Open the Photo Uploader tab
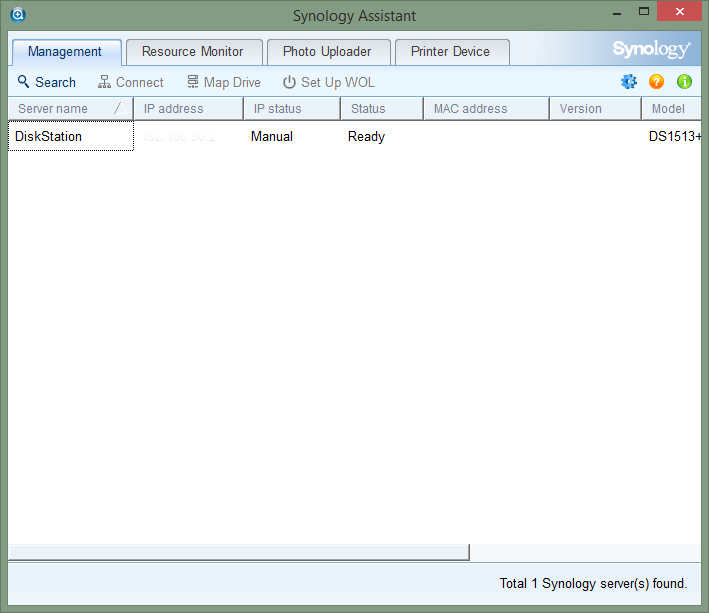 pyautogui.click(x=329, y=52)
